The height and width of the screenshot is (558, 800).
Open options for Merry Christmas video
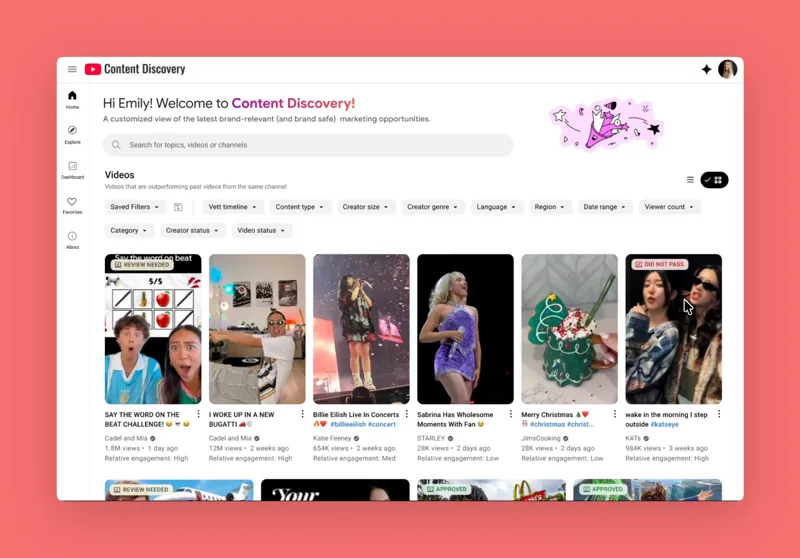pyautogui.click(x=615, y=414)
